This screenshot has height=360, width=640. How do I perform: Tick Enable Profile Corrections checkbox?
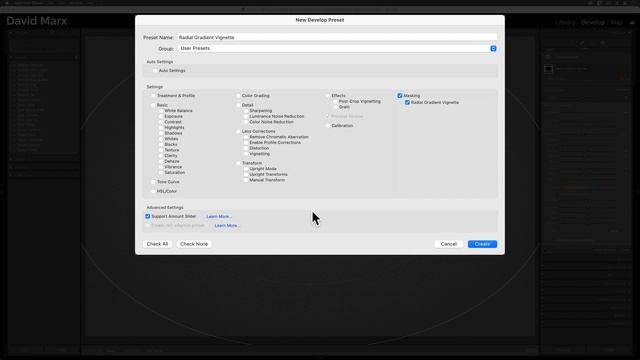click(246, 142)
